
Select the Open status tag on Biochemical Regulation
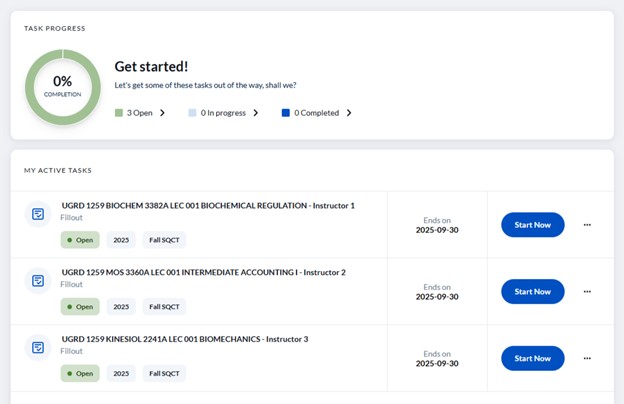pos(80,240)
